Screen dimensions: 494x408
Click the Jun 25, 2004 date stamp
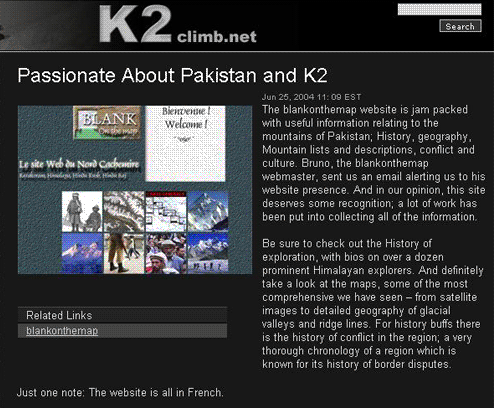point(311,97)
